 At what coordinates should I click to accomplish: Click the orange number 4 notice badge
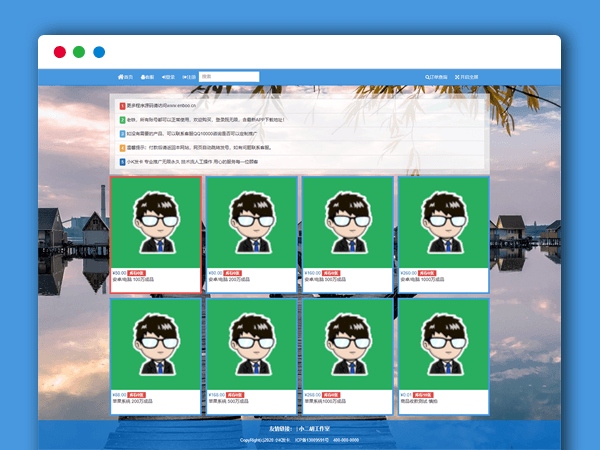122,147
